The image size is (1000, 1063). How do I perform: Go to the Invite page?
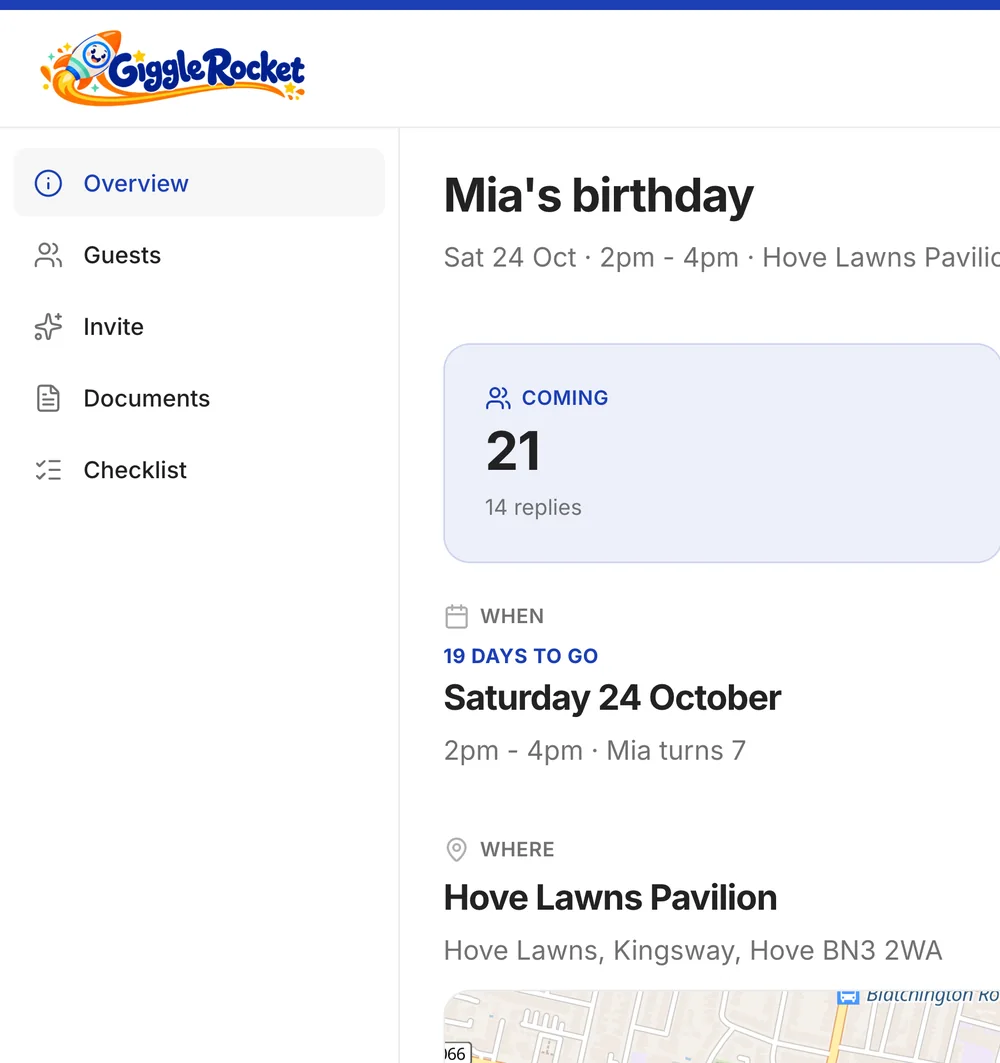click(199, 327)
